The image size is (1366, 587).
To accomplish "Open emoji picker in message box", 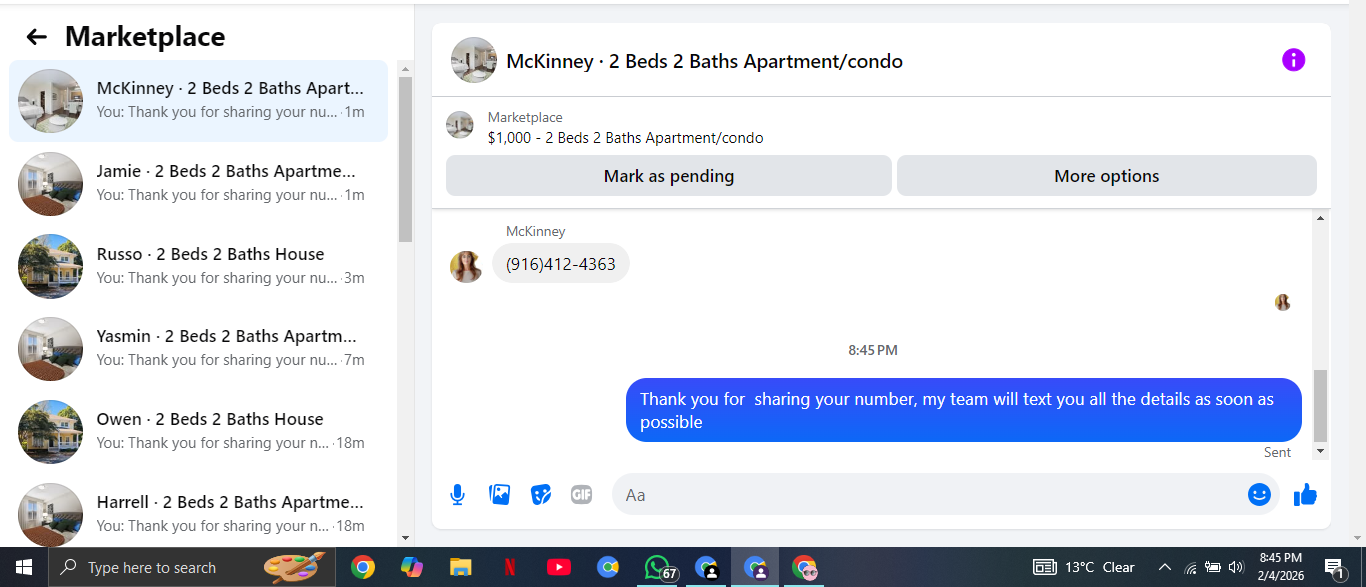I will [1259, 494].
